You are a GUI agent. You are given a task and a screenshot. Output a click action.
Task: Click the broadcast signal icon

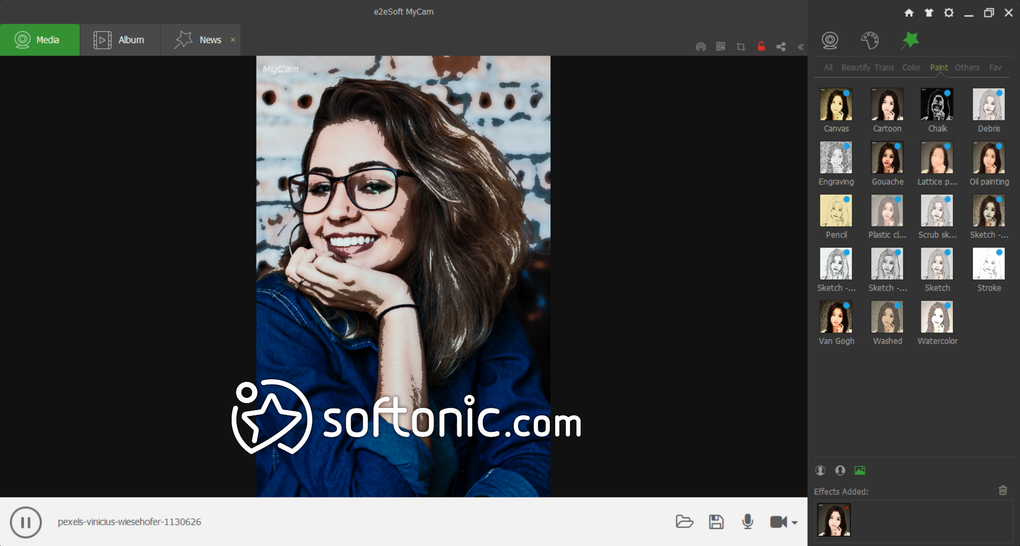(x=701, y=47)
